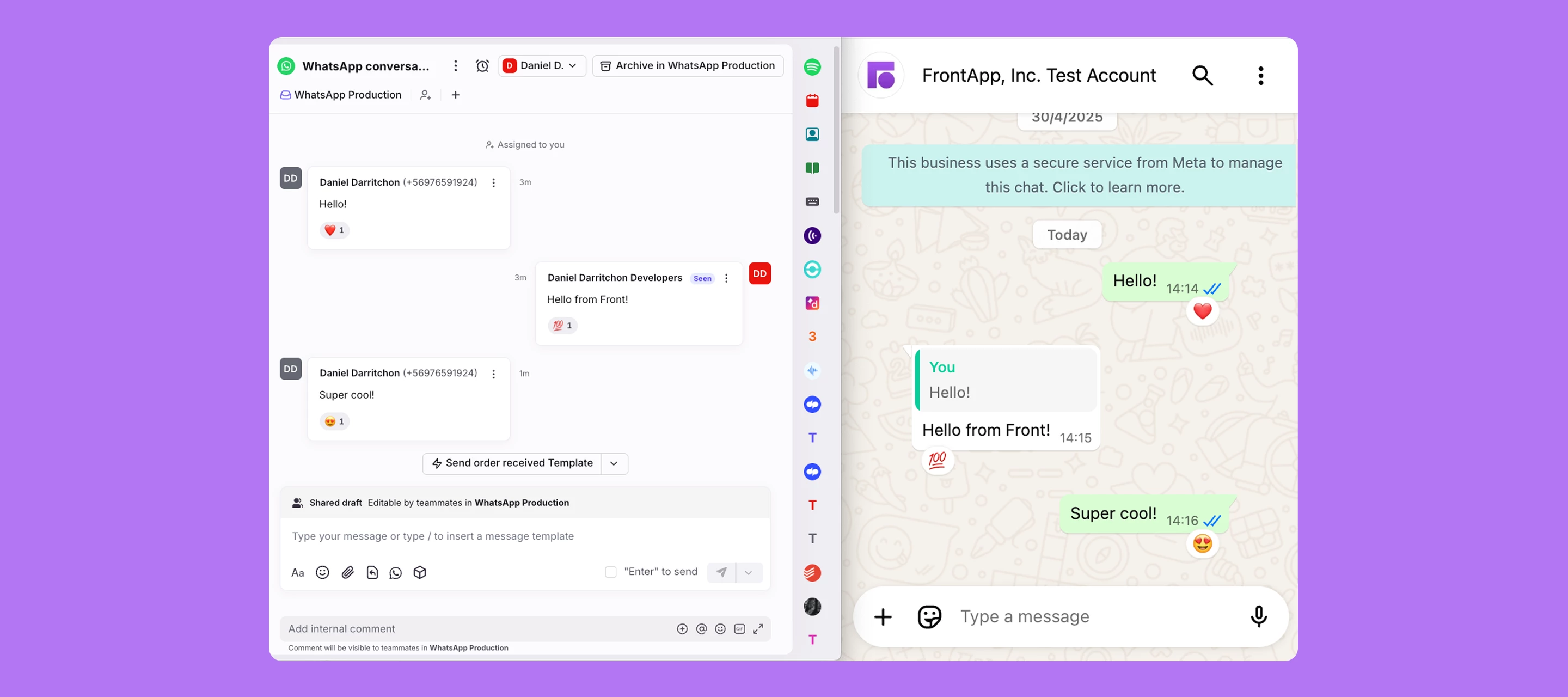1568x697 pixels.
Task: Open the green book knowledge base icon
Action: point(812,168)
